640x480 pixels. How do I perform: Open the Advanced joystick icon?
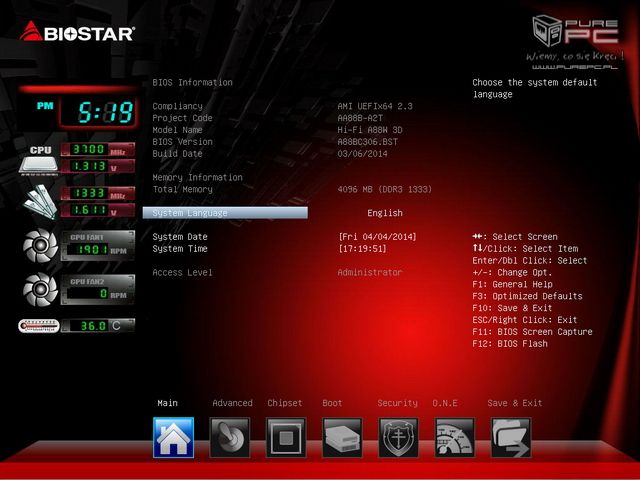click(x=230, y=438)
